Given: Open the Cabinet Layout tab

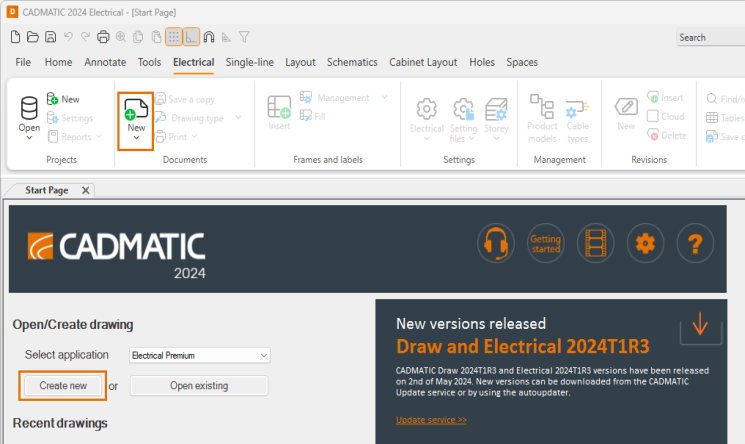Looking at the screenshot, I should [x=423, y=62].
